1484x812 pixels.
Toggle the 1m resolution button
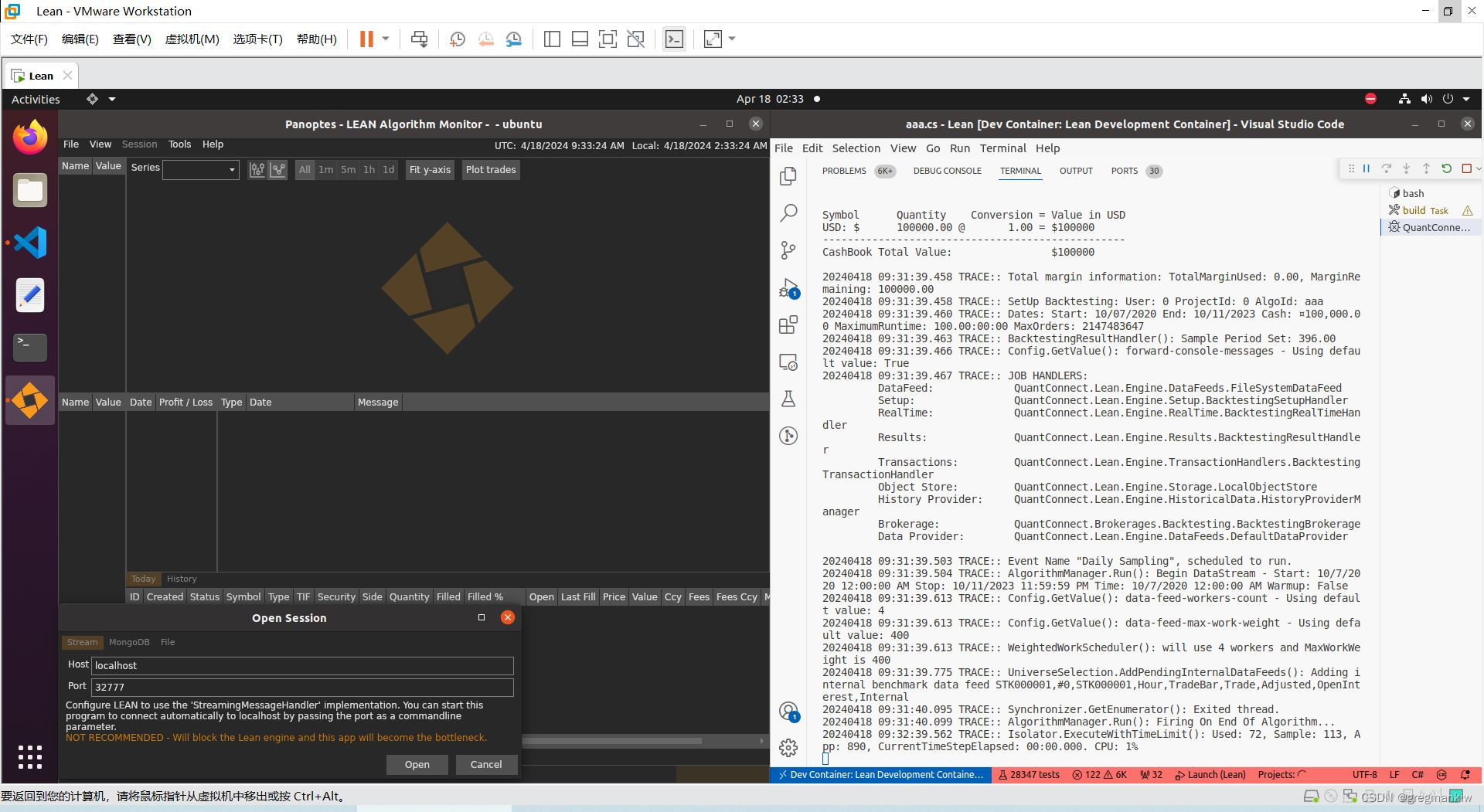(326, 170)
